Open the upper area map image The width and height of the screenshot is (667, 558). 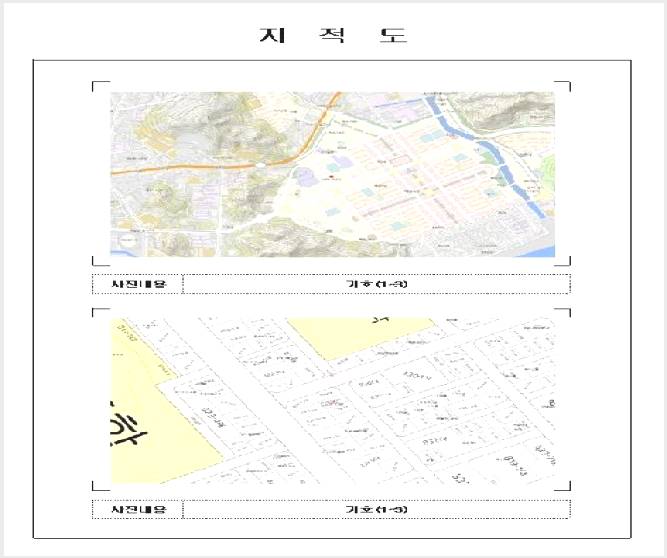pyautogui.click(x=332, y=174)
